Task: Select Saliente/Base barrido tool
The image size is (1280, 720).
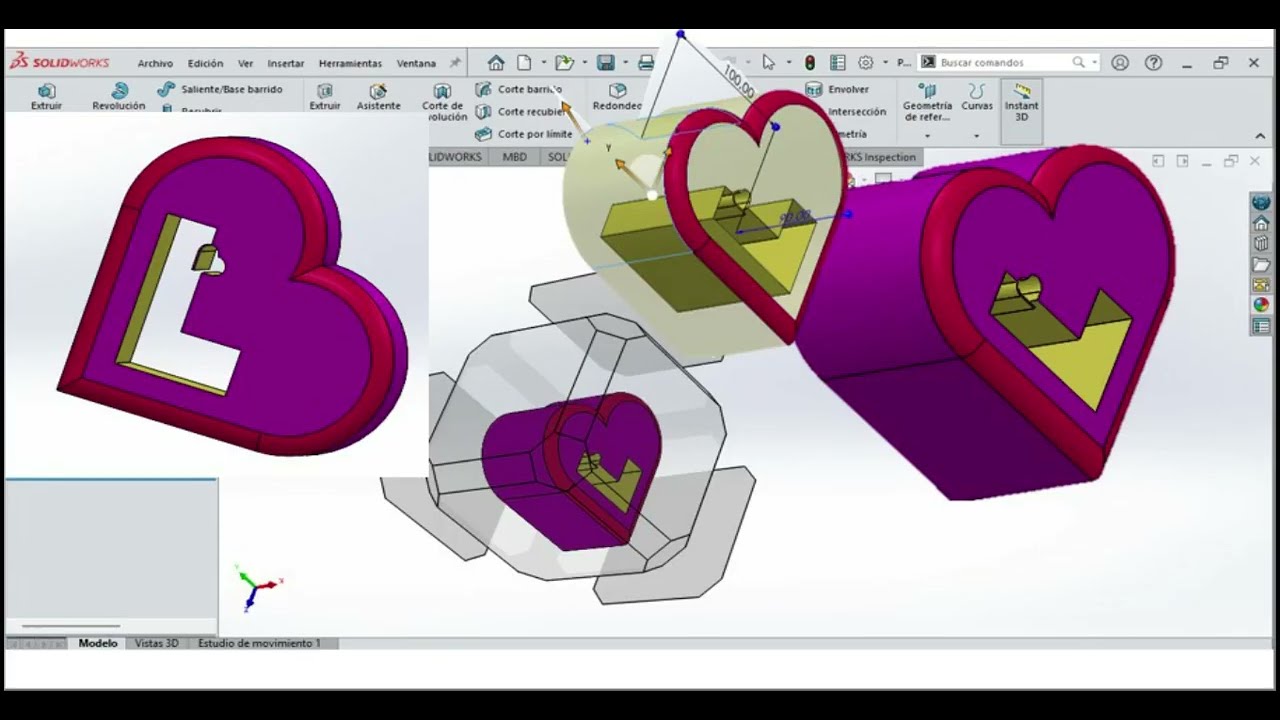Action: coord(220,89)
